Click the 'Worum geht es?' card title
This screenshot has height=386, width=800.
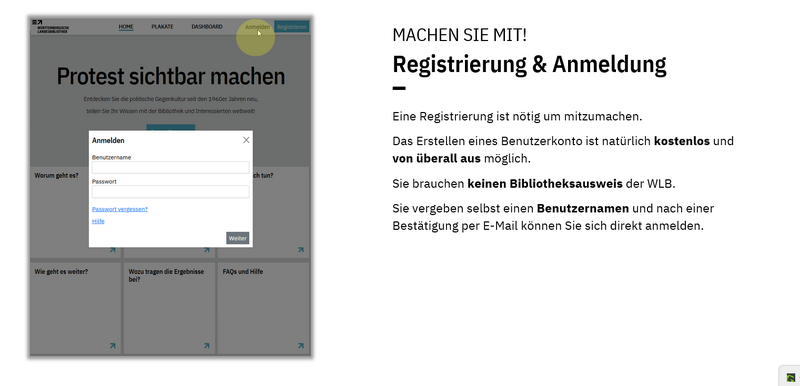57,175
